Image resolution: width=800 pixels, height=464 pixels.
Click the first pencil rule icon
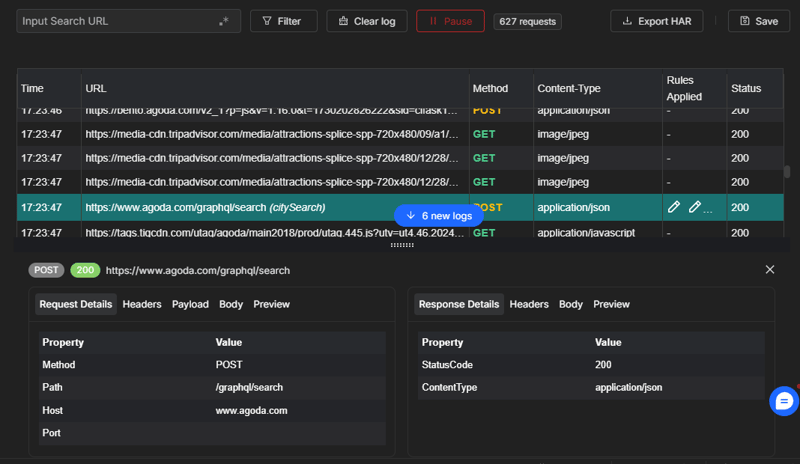click(x=674, y=207)
